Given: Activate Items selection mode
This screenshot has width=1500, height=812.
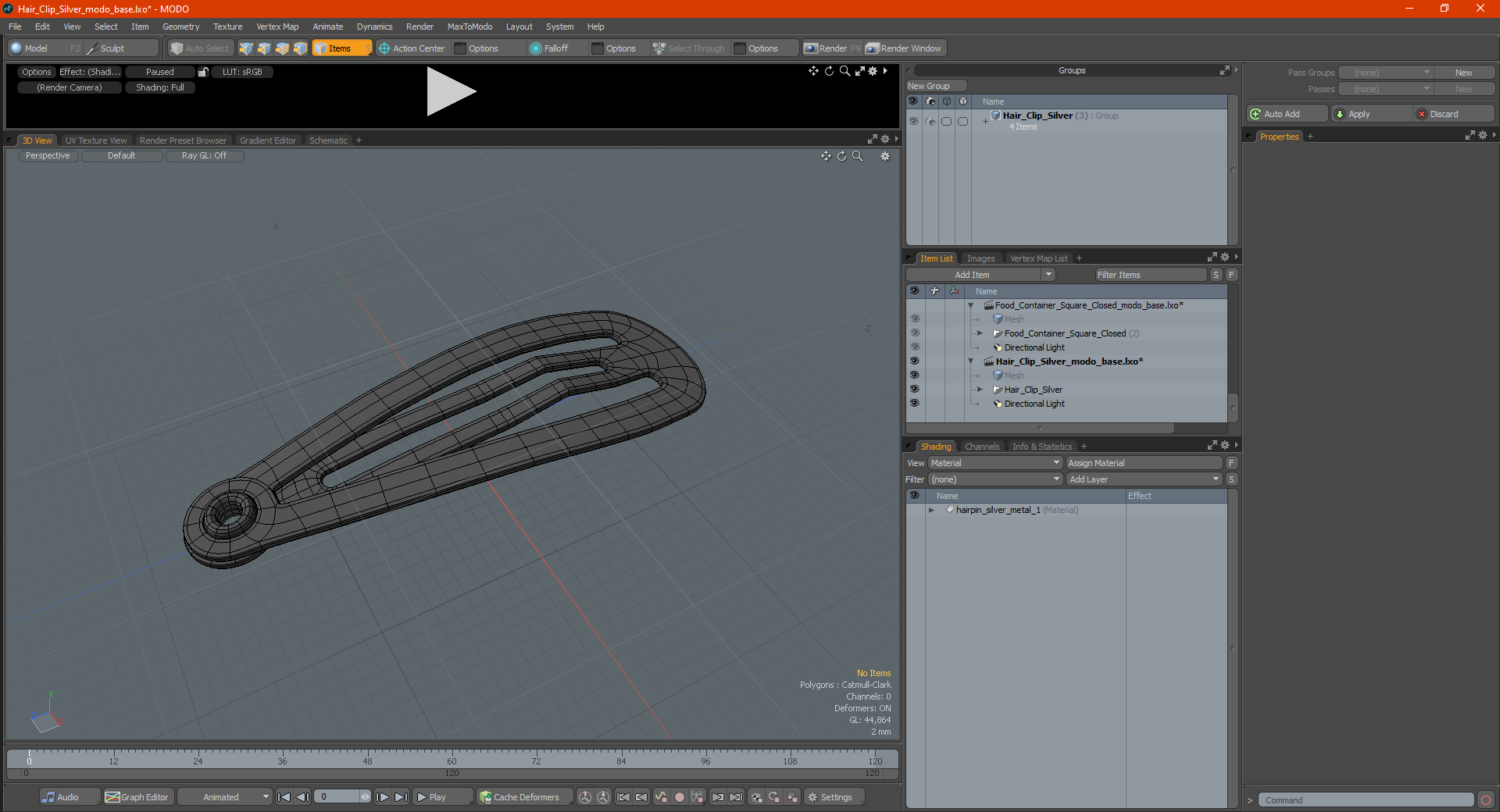Looking at the screenshot, I should click(341, 48).
